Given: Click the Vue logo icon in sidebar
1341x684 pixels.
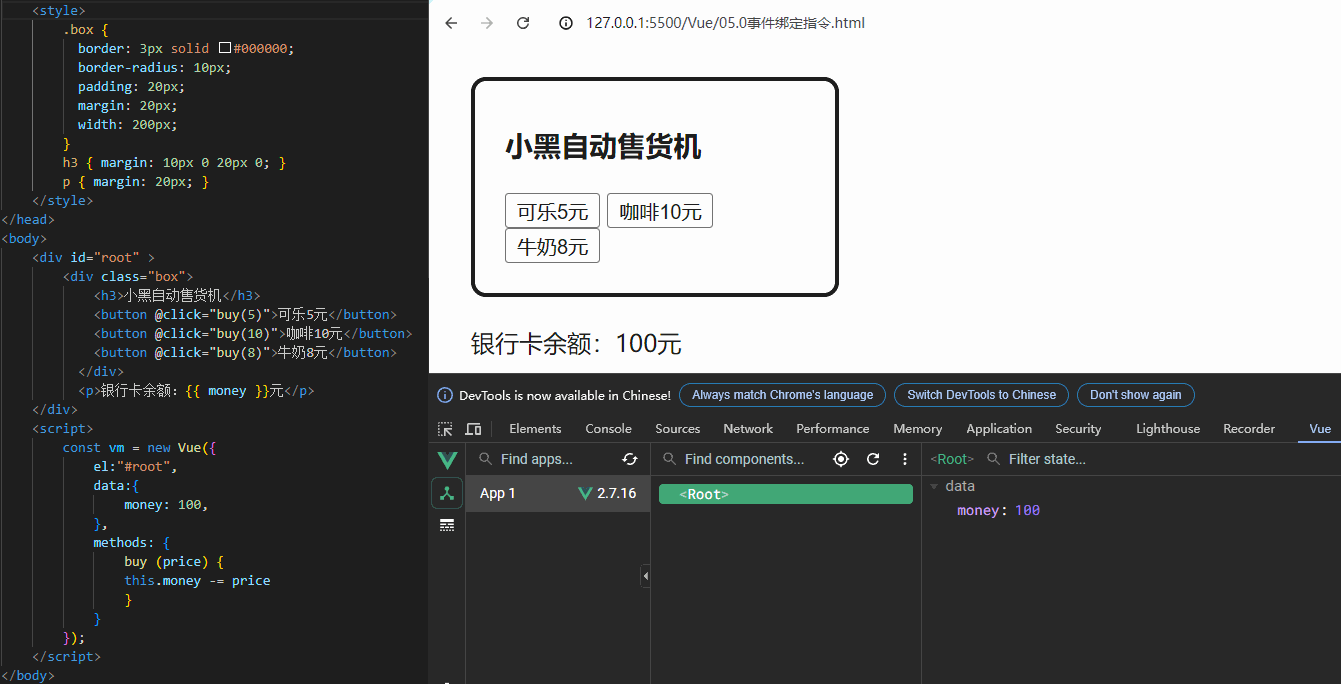Looking at the screenshot, I should [447, 460].
